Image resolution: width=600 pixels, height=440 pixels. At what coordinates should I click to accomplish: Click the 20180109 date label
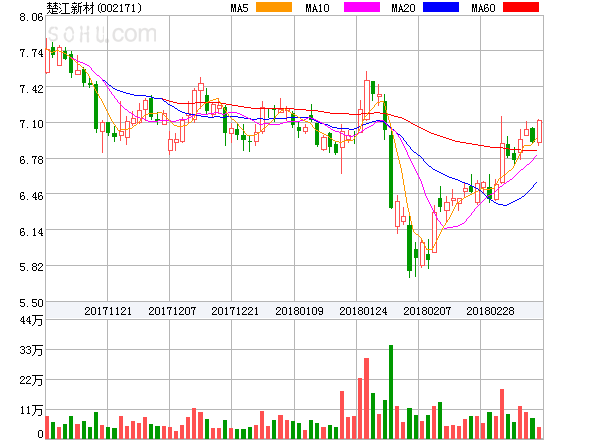point(299,311)
